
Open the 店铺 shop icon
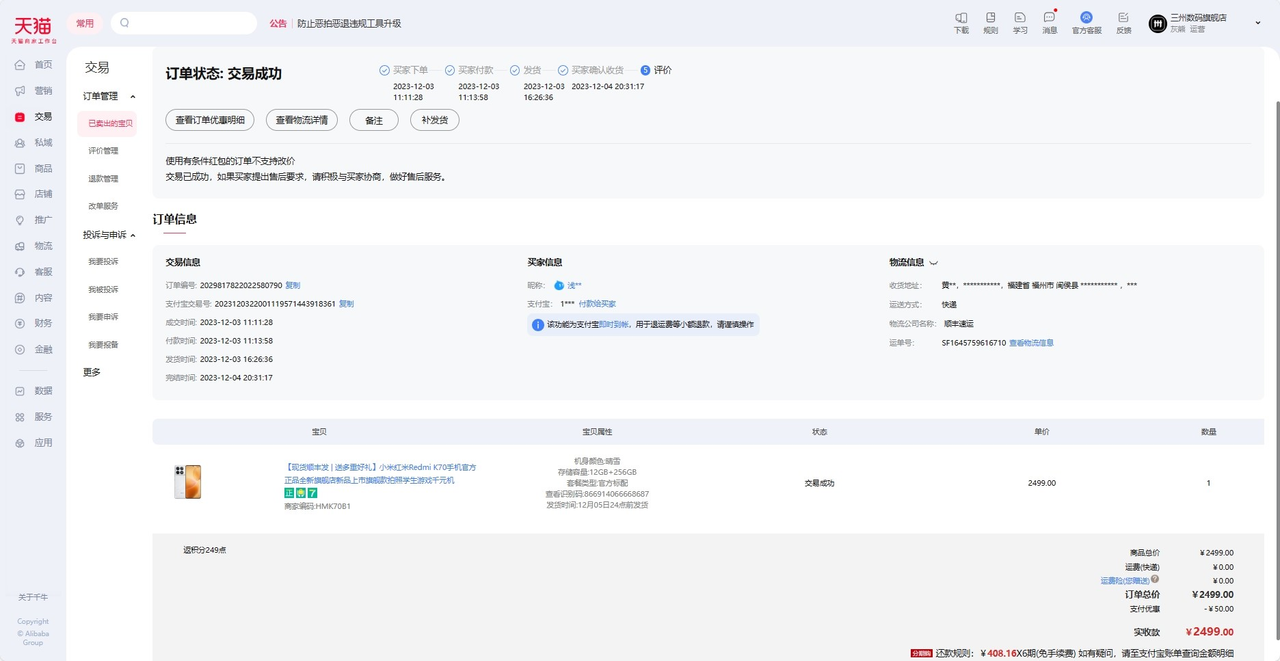pyautogui.click(x=20, y=194)
